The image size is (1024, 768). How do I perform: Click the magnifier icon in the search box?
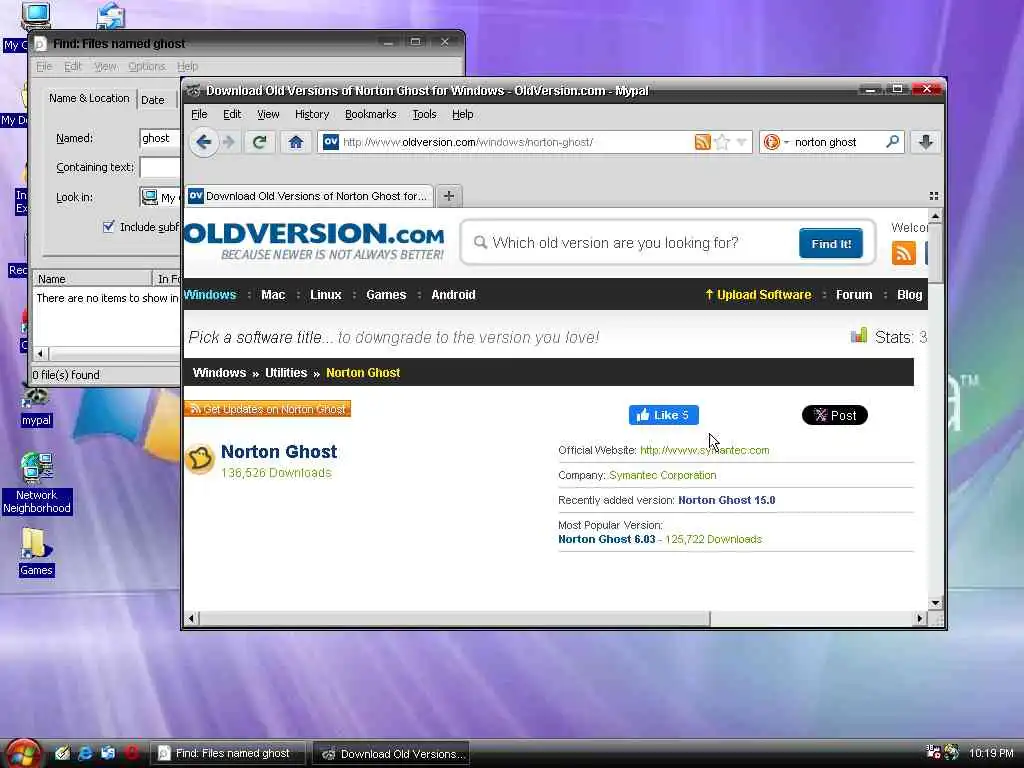click(892, 142)
